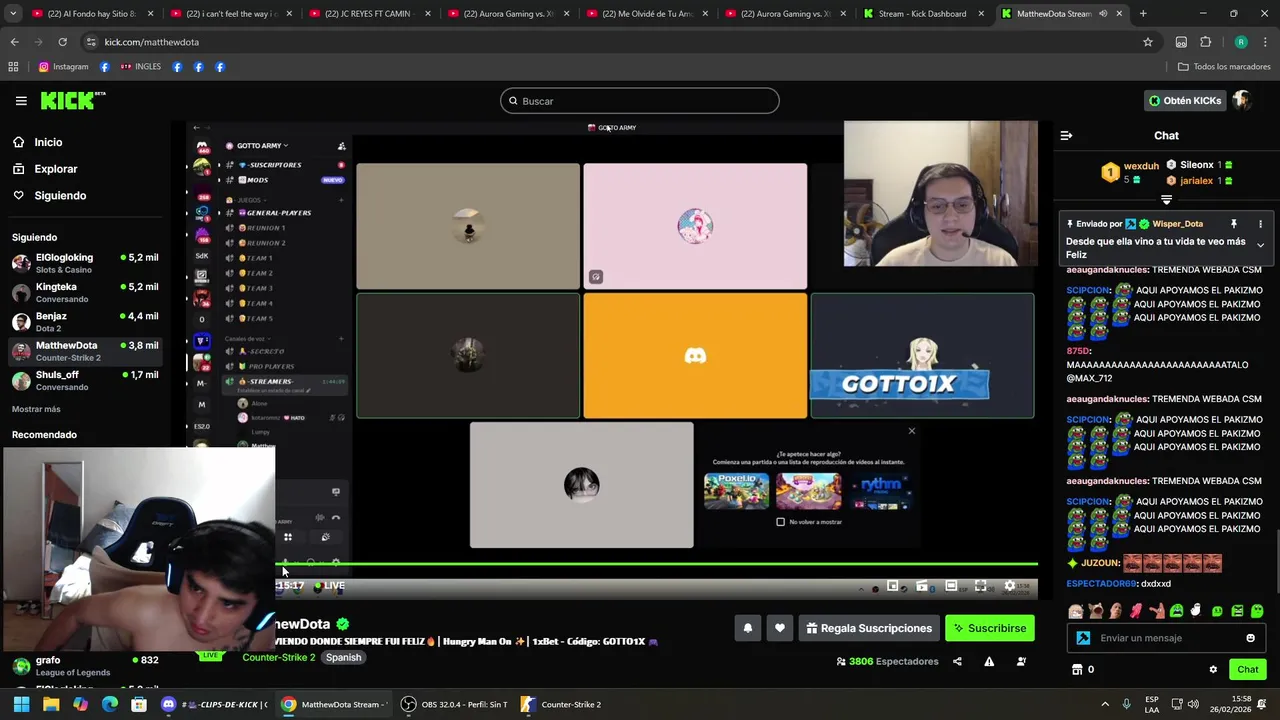Click Regala Suscripciones button
Image resolution: width=1280 pixels, height=720 pixels.
[x=868, y=628]
